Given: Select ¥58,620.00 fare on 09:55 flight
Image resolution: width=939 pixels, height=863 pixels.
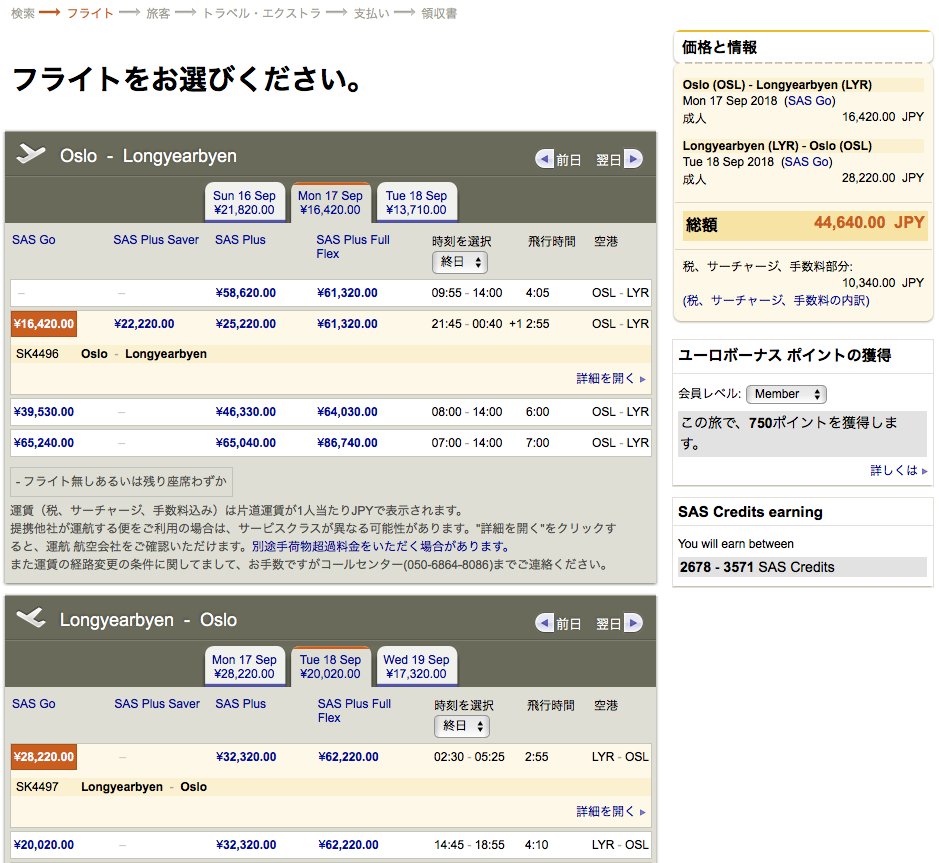Looking at the screenshot, I should pos(246,293).
